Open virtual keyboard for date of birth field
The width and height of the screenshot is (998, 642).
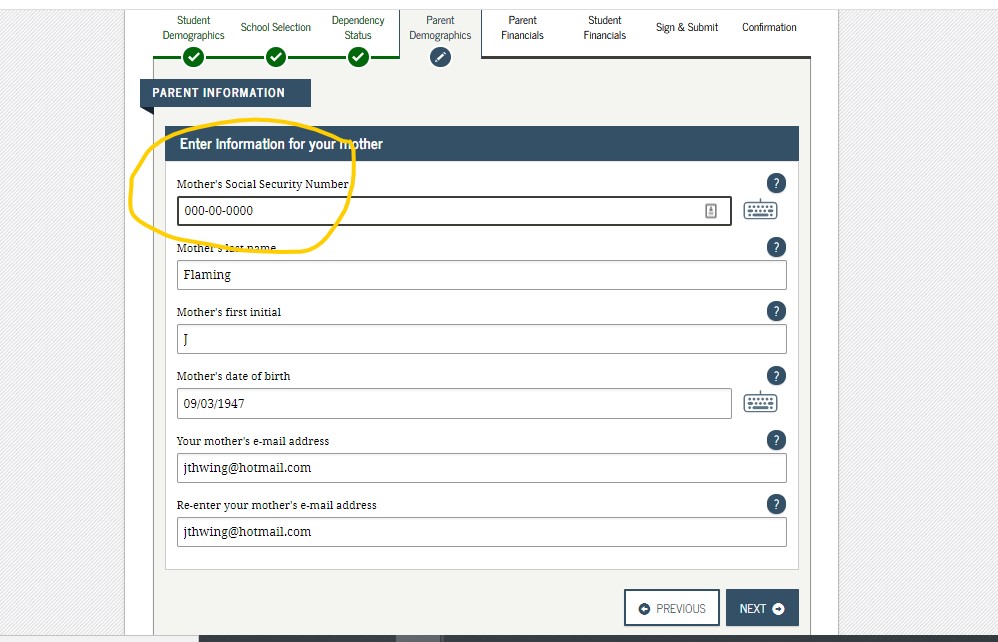click(760, 402)
